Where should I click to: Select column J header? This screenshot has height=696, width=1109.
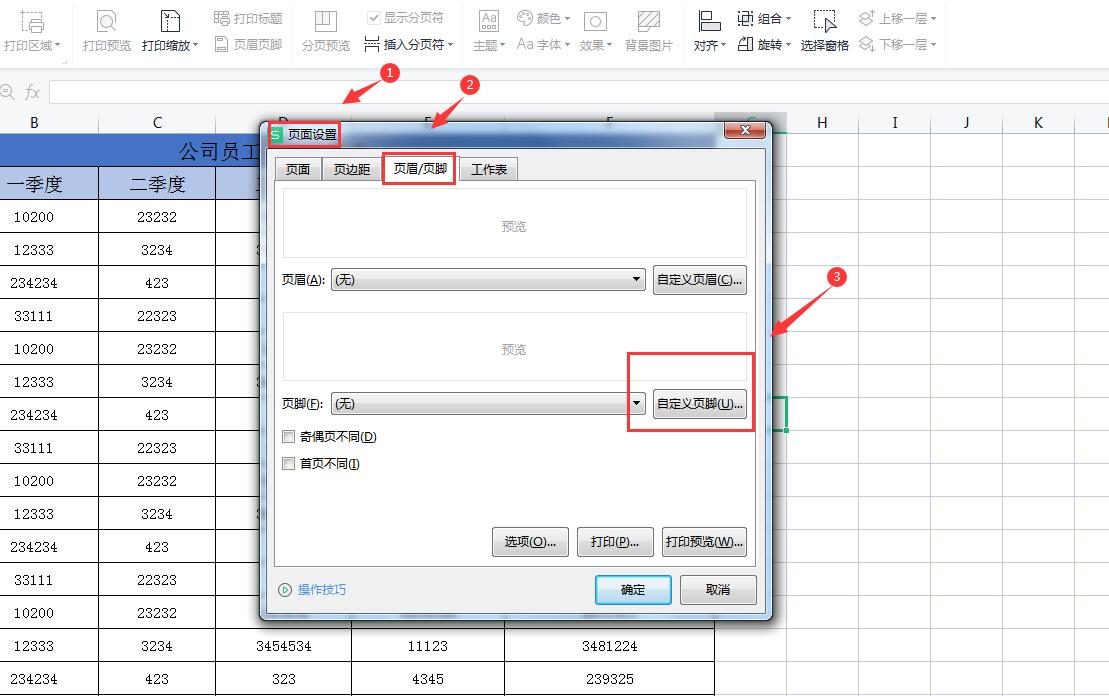click(x=966, y=122)
